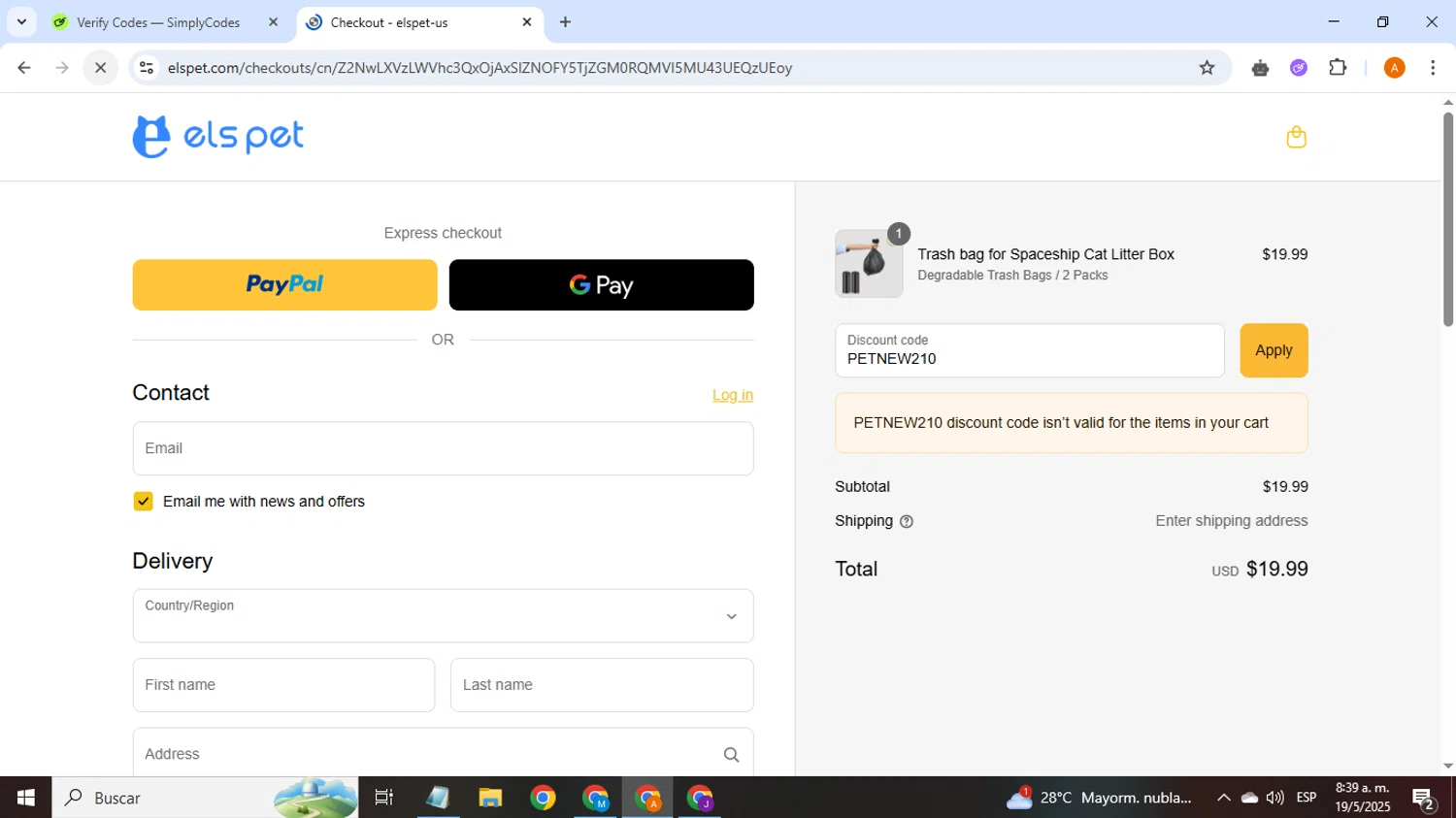Click the purple extension icon in the toolbar
This screenshot has height=818, width=1456.
coord(1299,68)
